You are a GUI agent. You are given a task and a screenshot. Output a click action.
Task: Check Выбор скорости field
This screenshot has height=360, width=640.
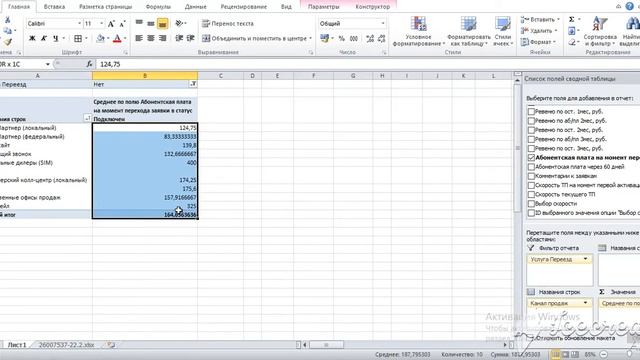531,203
